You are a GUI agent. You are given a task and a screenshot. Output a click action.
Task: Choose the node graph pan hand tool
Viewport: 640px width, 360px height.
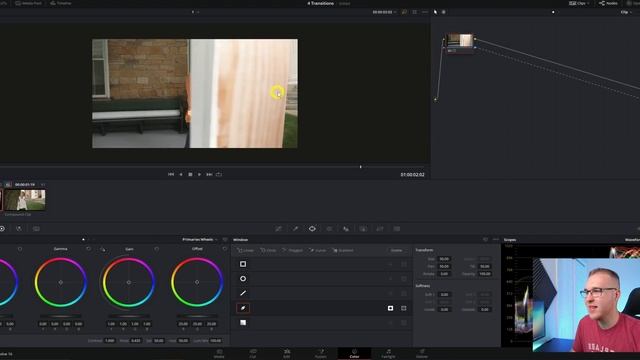444,12
